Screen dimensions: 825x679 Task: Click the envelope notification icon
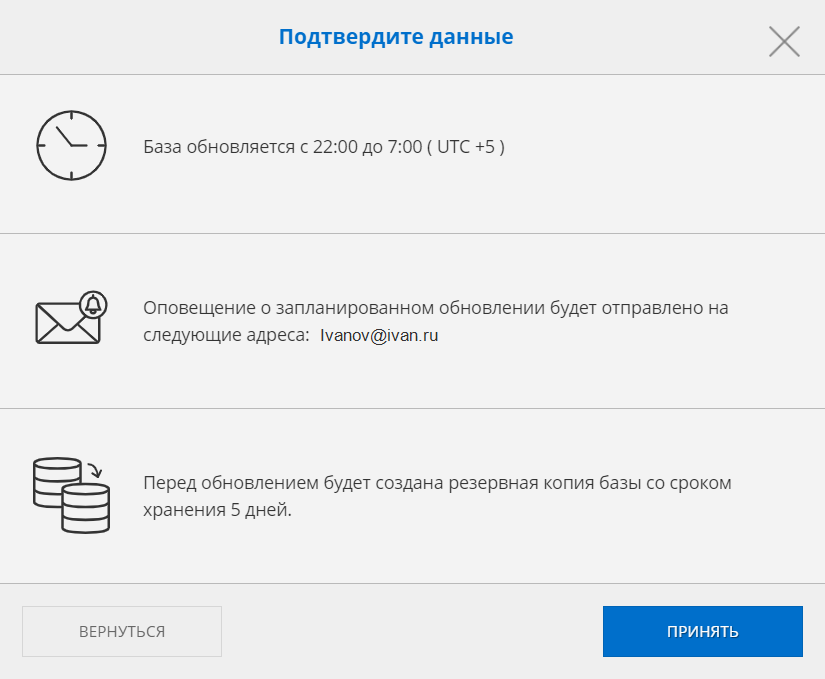(68, 322)
